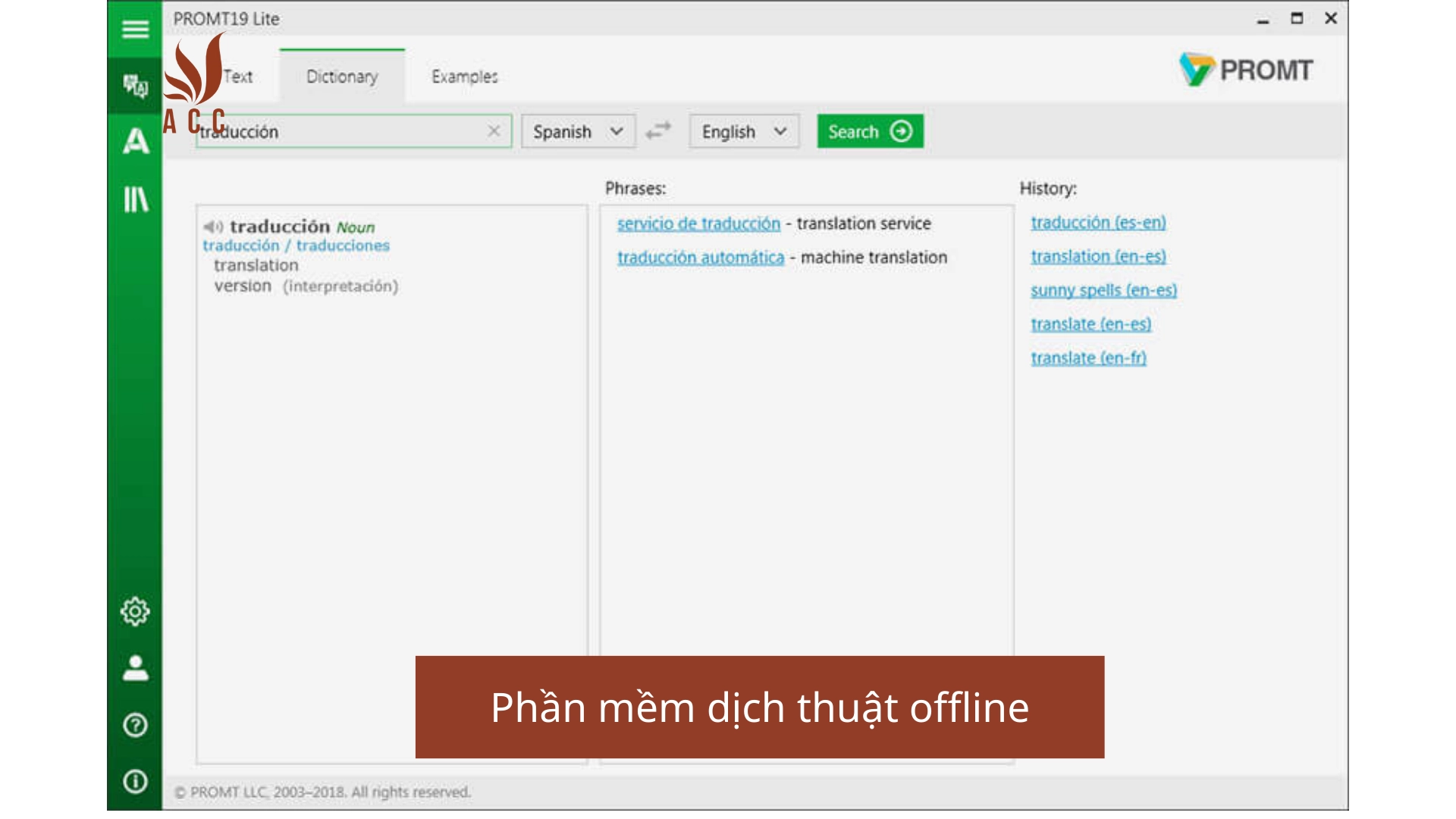Open the user account icon

(x=135, y=668)
